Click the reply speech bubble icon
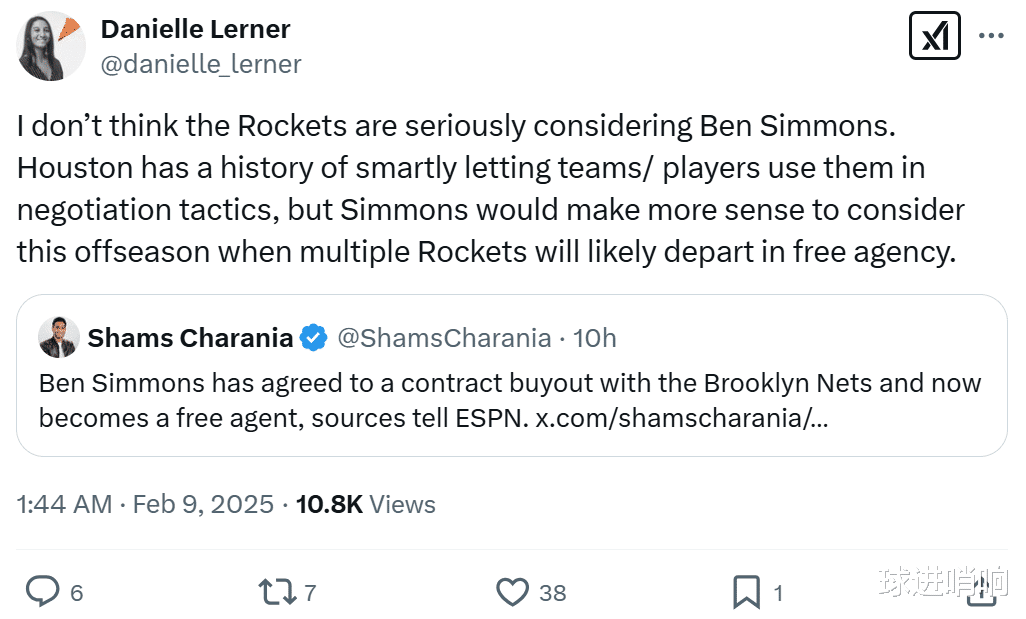Viewport: 1026px width, 619px height. click(x=42, y=592)
